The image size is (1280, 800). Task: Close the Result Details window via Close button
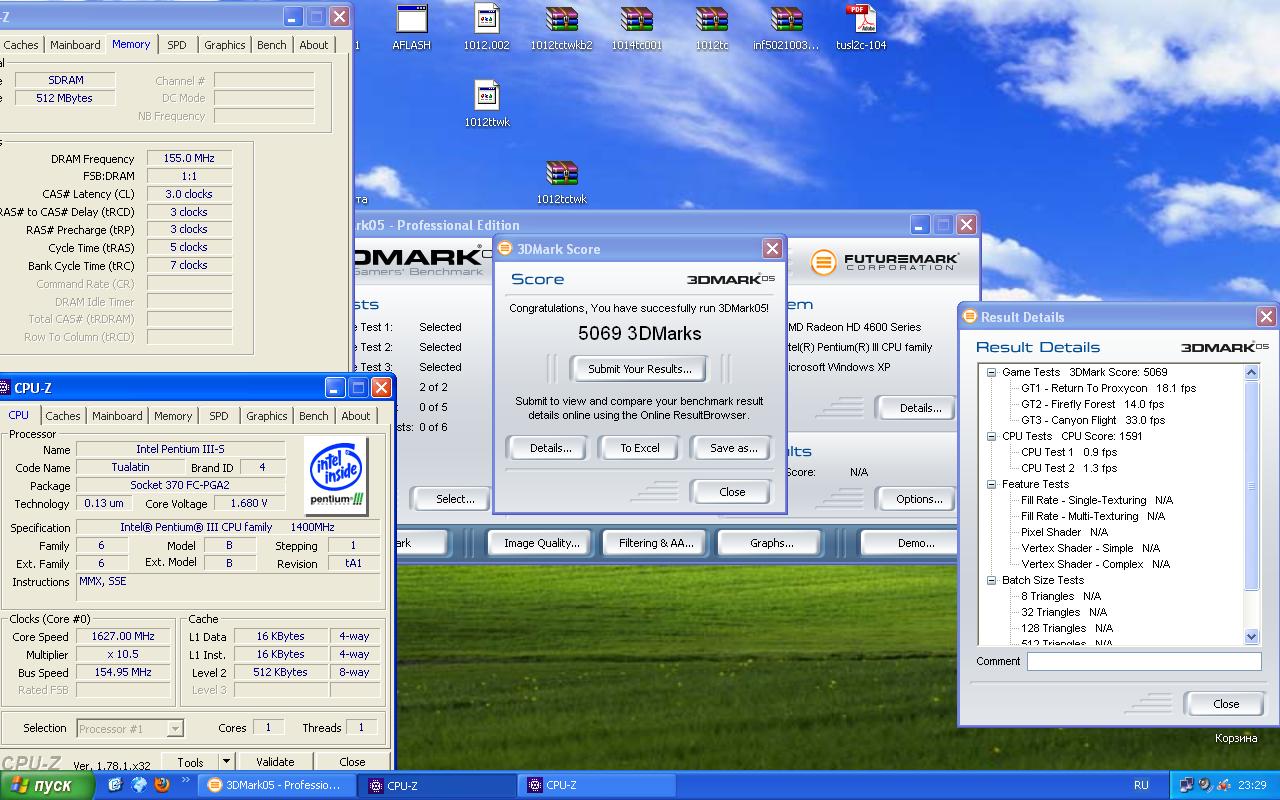pos(1225,704)
